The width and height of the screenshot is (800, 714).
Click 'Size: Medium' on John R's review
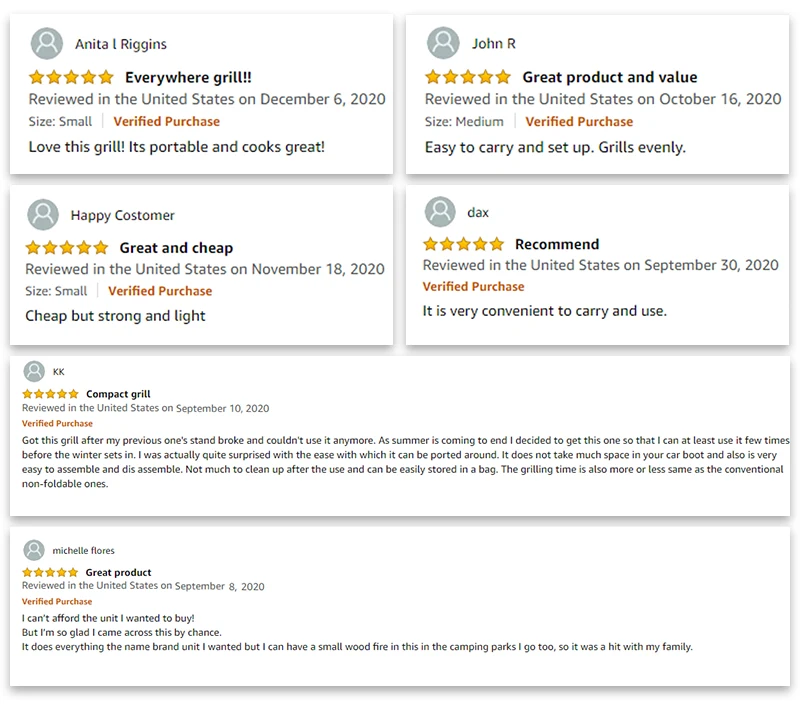[464, 121]
